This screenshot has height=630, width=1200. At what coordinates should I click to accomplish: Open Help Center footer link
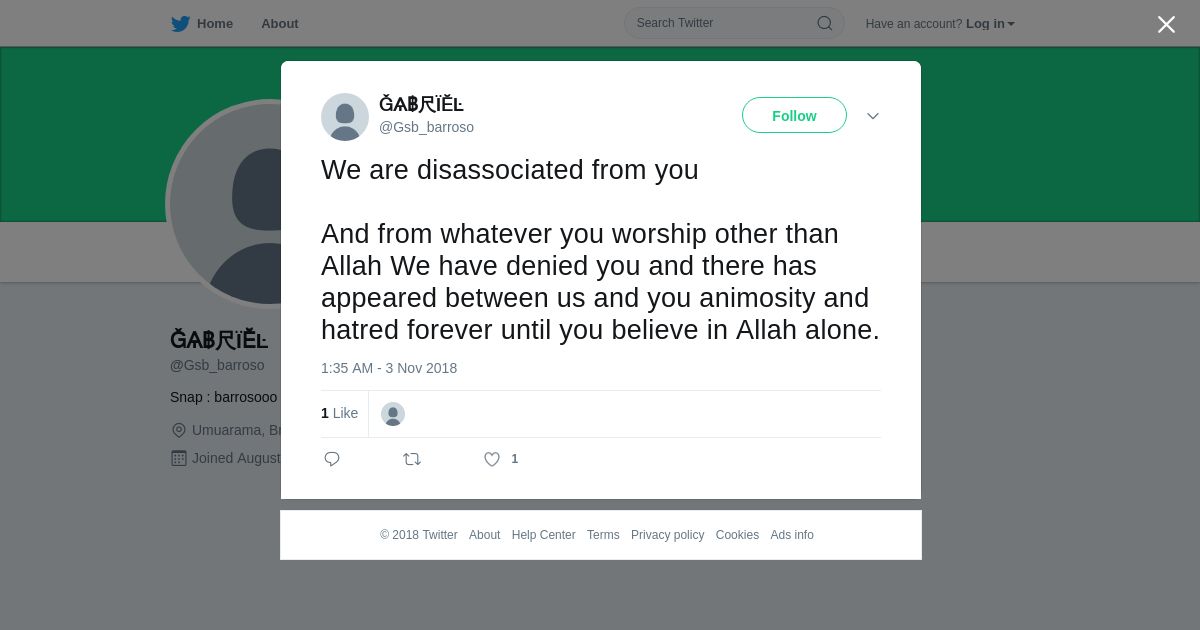pos(543,535)
